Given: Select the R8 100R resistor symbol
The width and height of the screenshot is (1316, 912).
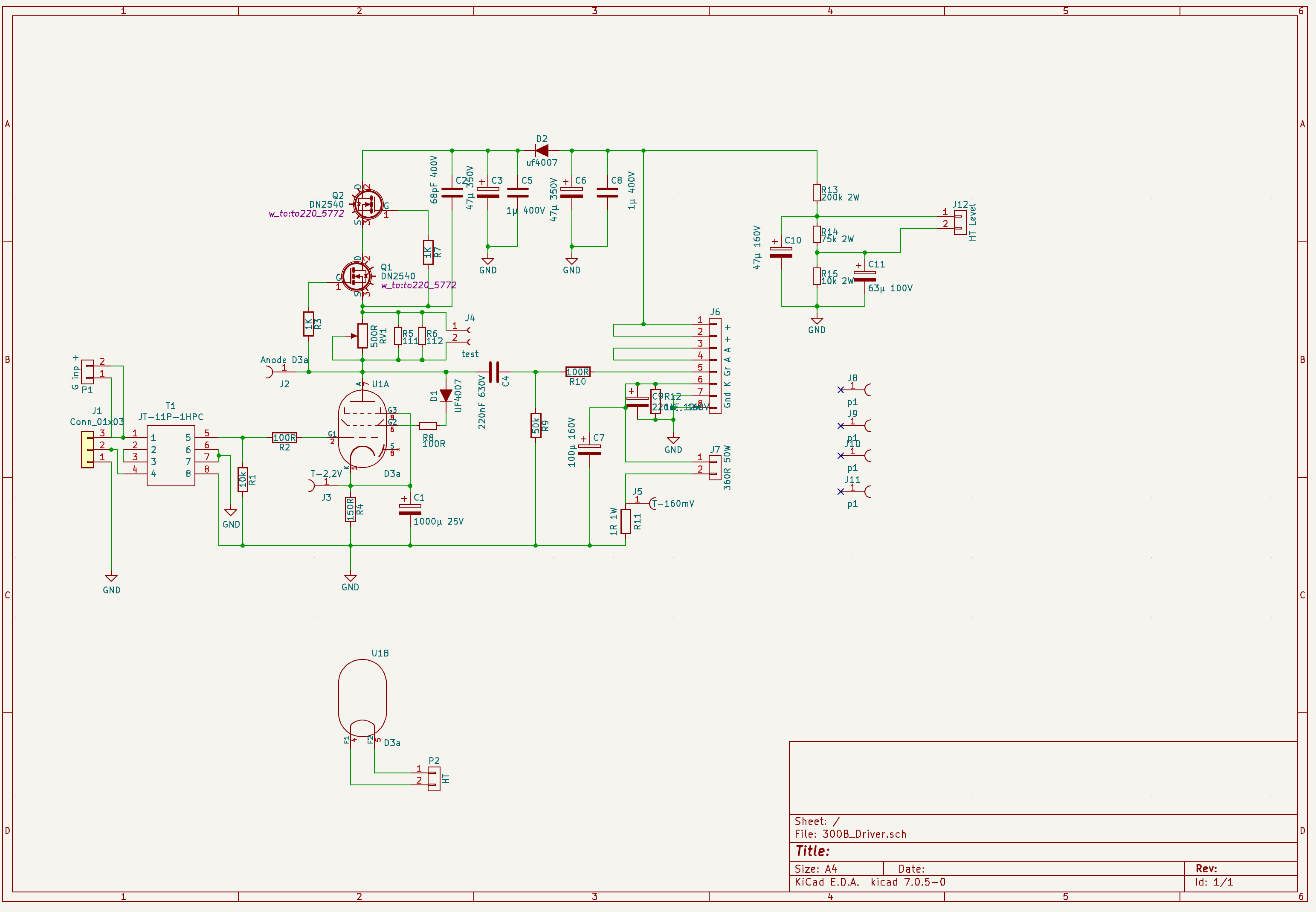Looking at the screenshot, I should tap(428, 426).
